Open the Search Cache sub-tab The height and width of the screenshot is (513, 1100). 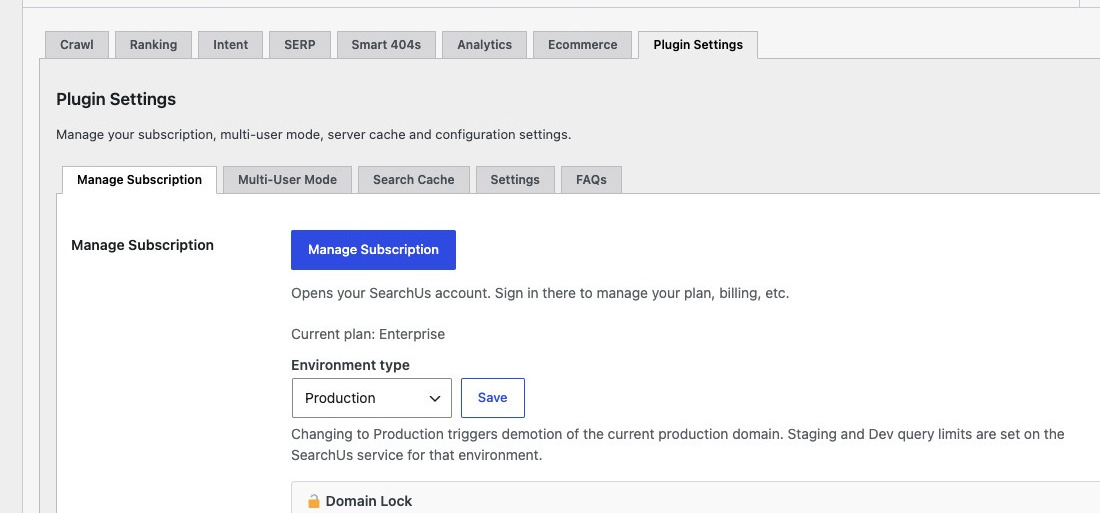coord(414,180)
